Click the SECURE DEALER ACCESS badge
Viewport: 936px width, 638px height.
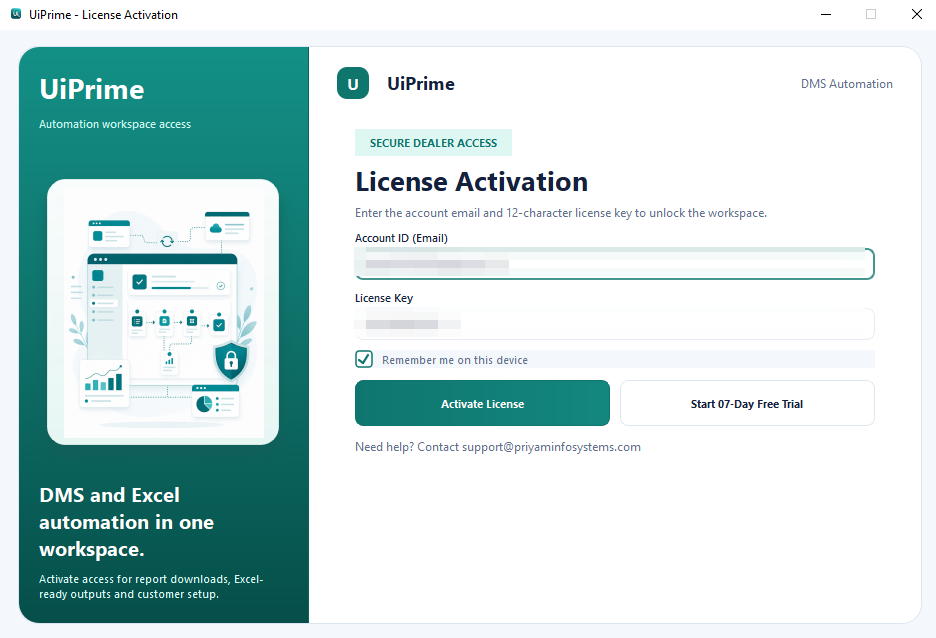tap(433, 143)
